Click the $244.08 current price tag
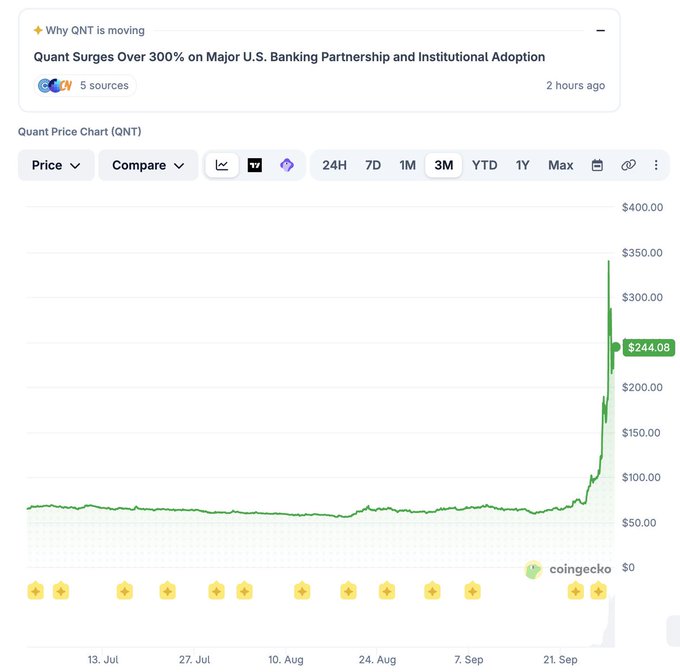 point(648,347)
